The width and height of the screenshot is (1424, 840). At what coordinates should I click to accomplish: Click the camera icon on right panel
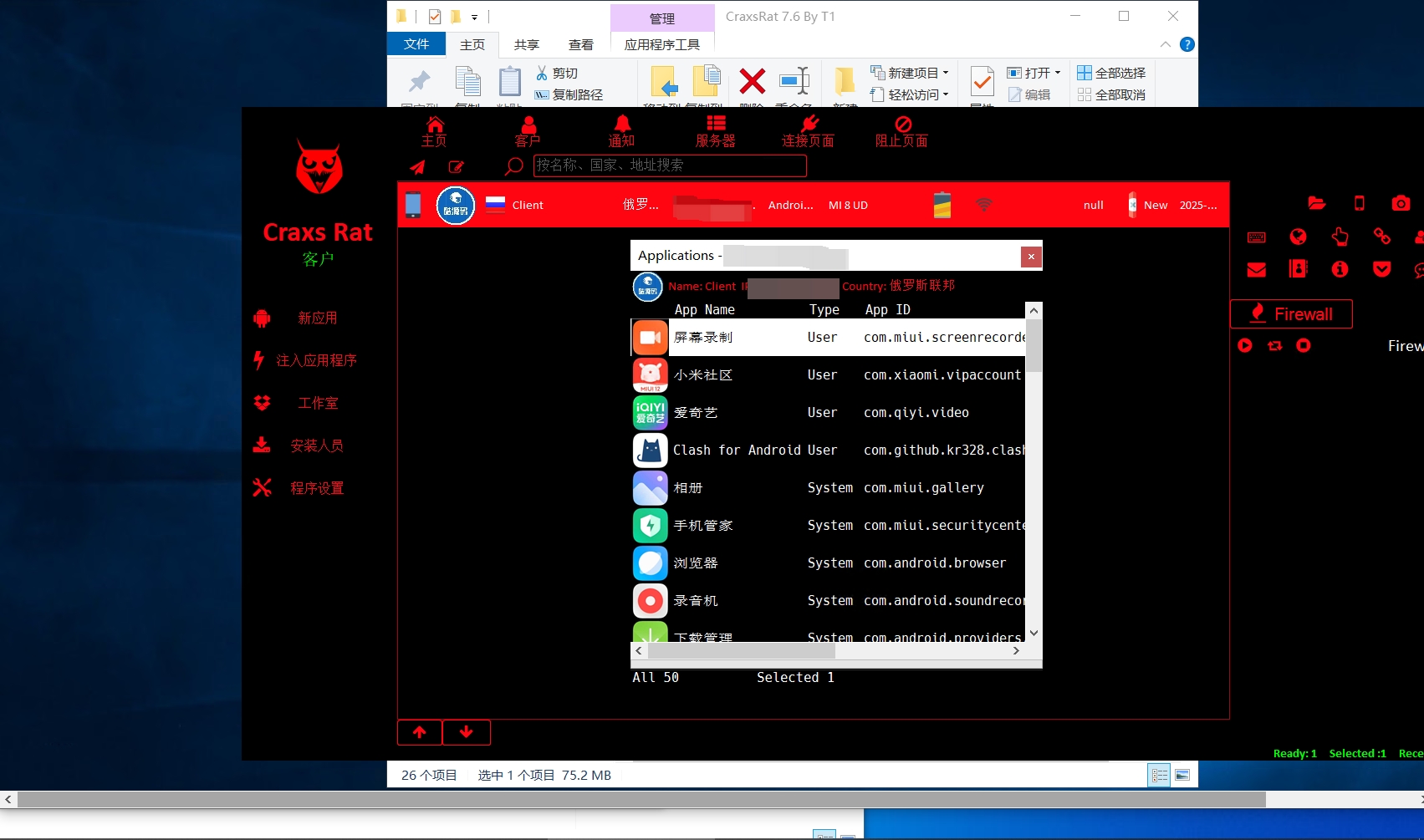(x=1401, y=203)
